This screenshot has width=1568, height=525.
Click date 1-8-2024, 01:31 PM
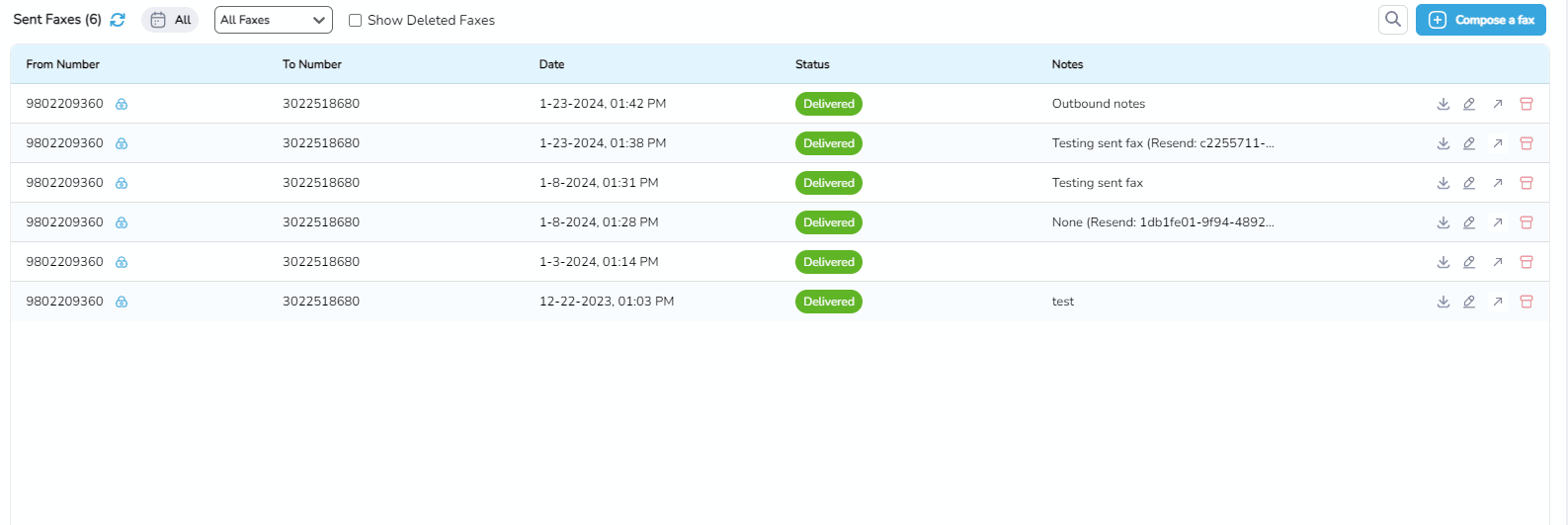click(x=599, y=183)
